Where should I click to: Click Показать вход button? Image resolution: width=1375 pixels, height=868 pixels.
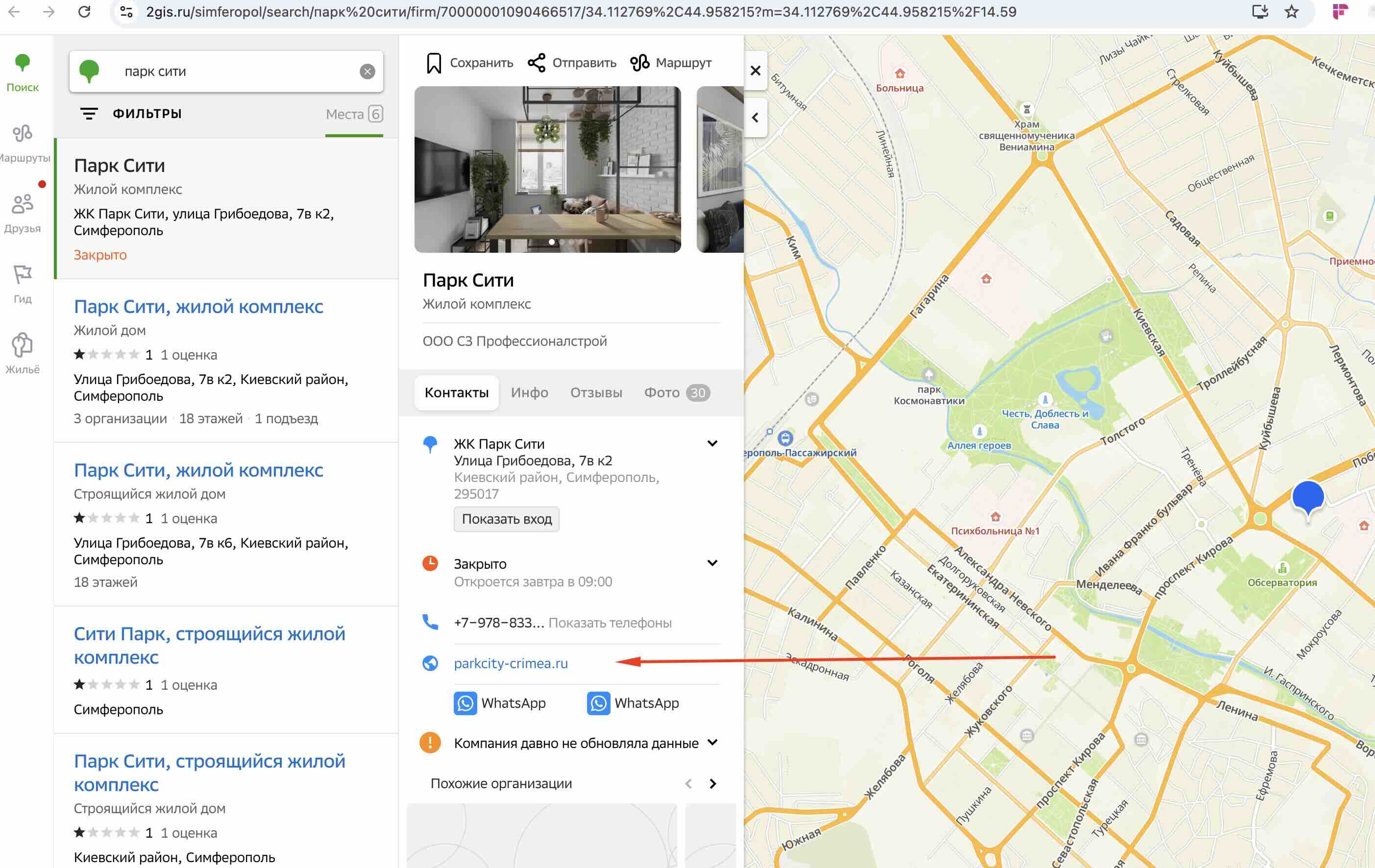pos(507,519)
